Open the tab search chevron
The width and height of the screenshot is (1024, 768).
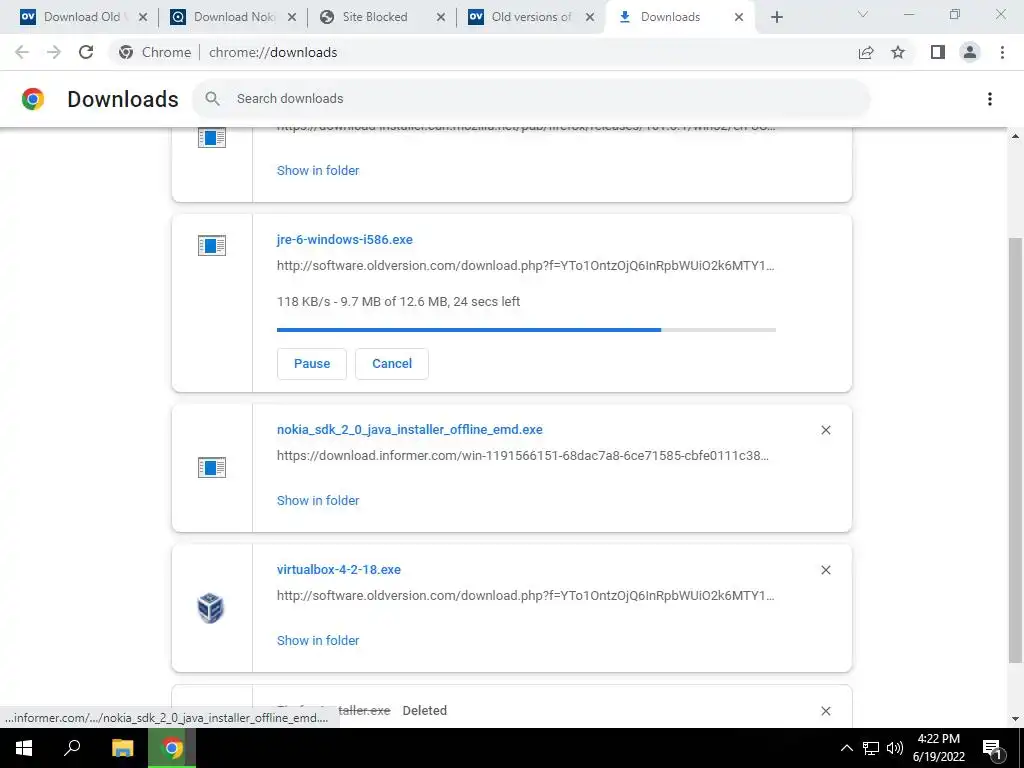863,14
